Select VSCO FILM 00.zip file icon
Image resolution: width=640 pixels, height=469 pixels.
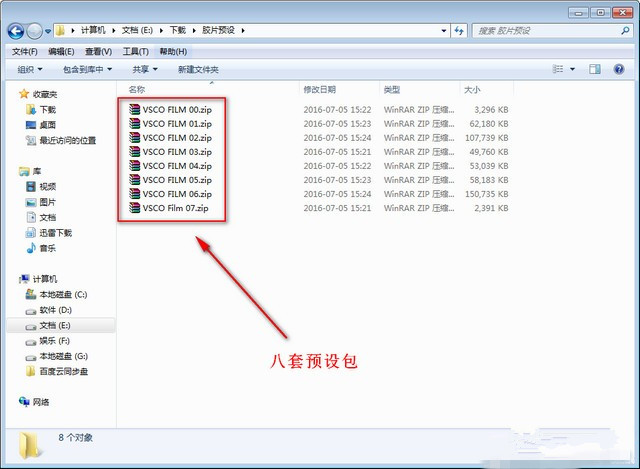[x=134, y=109]
